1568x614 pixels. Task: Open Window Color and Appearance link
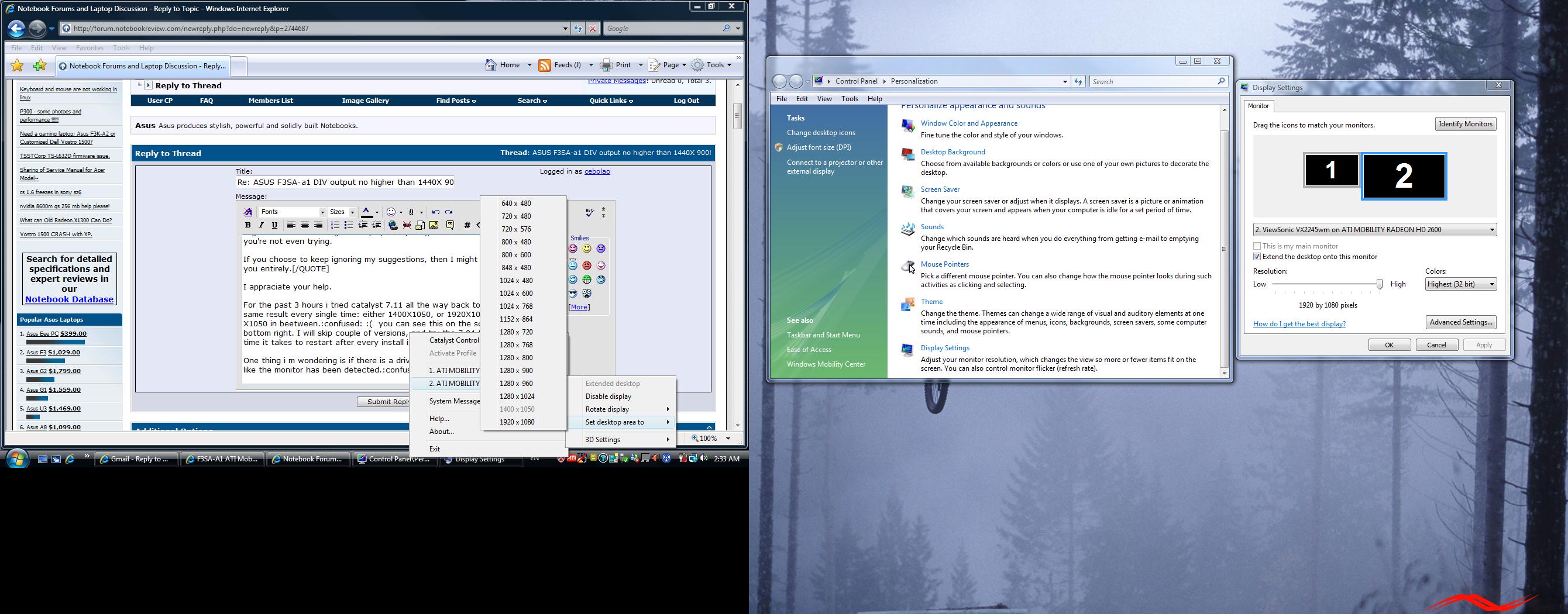[969, 123]
